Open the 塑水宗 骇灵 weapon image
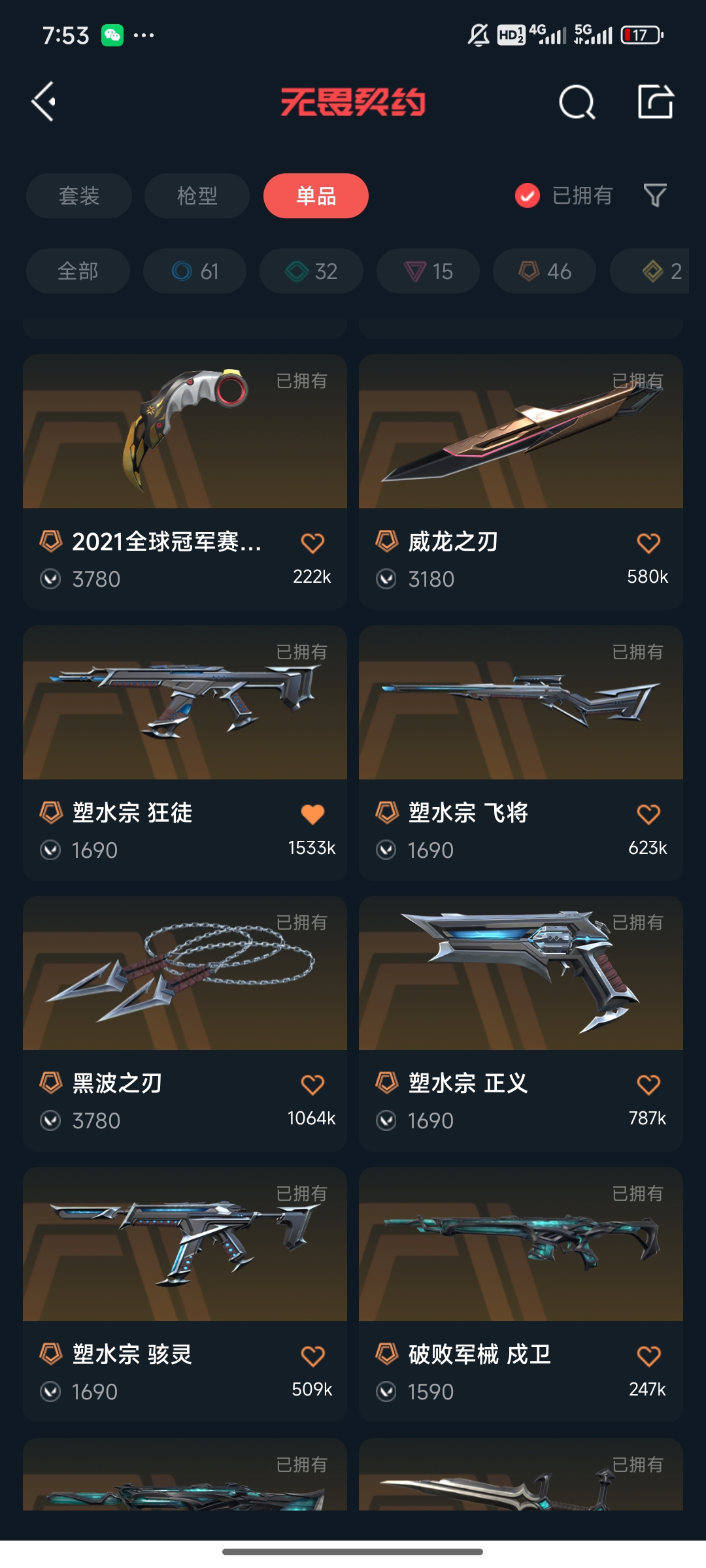This screenshot has width=706, height=1568. click(185, 1244)
